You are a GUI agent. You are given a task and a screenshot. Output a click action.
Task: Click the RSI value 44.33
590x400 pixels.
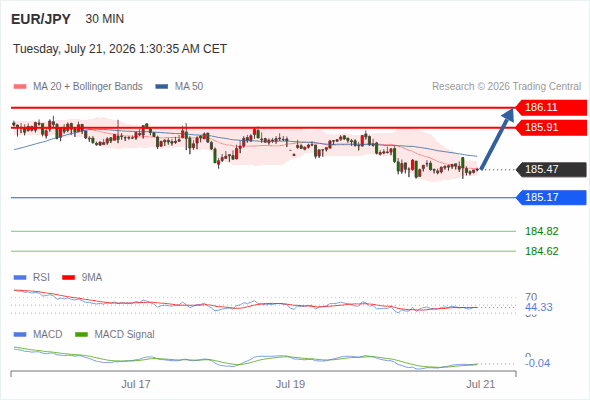point(539,307)
